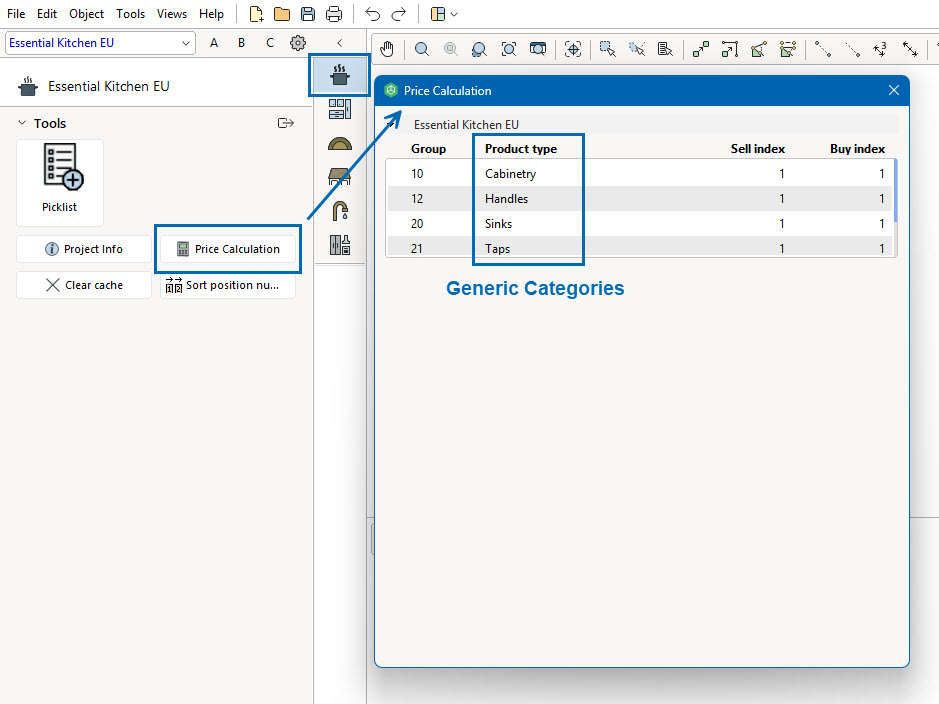Select the dashed line drawing tool
This screenshot has width=939, height=704.
point(852,49)
